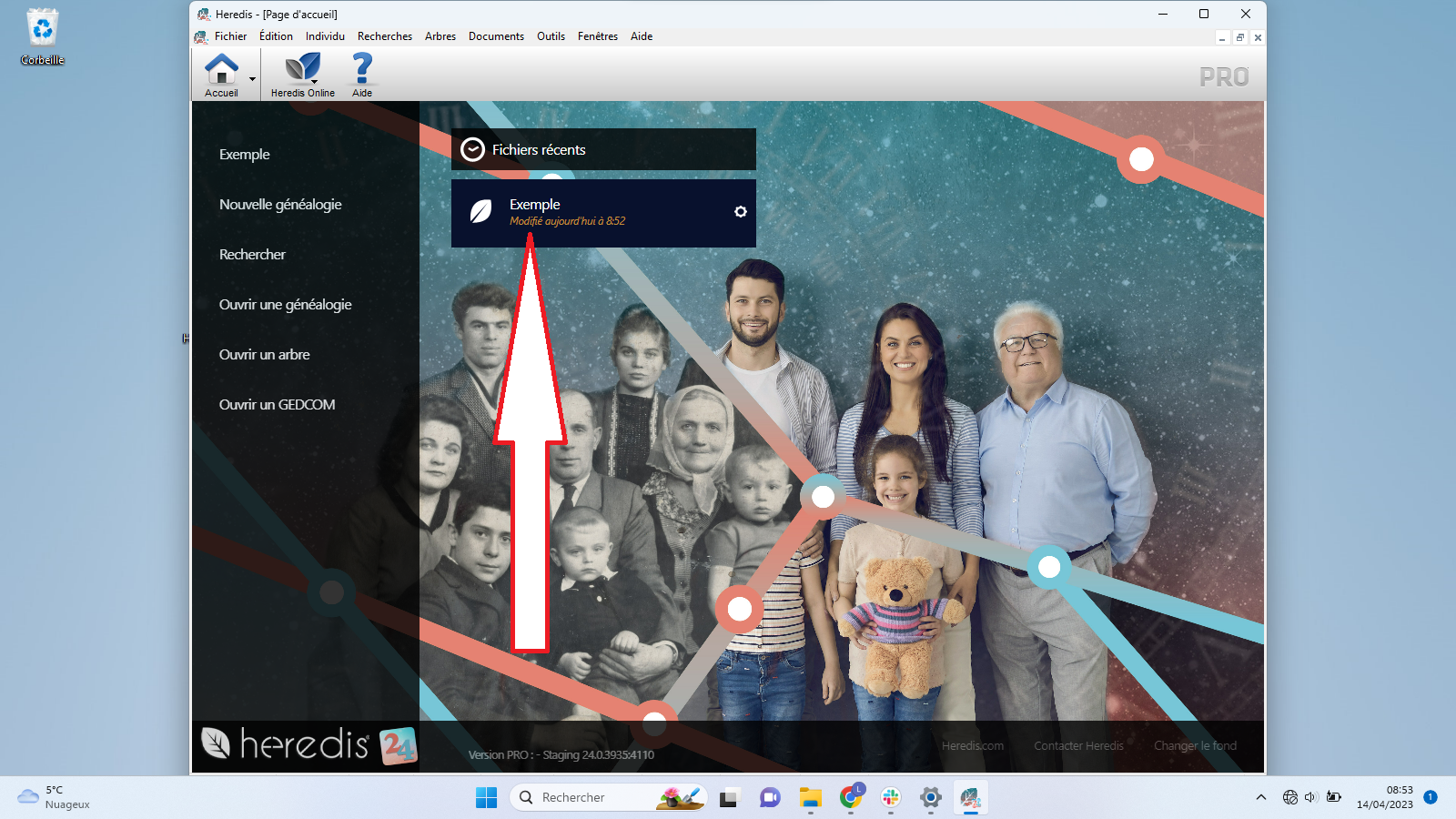Choose Ouvrir une généalogie
The image size is (1456, 819).
tap(285, 305)
